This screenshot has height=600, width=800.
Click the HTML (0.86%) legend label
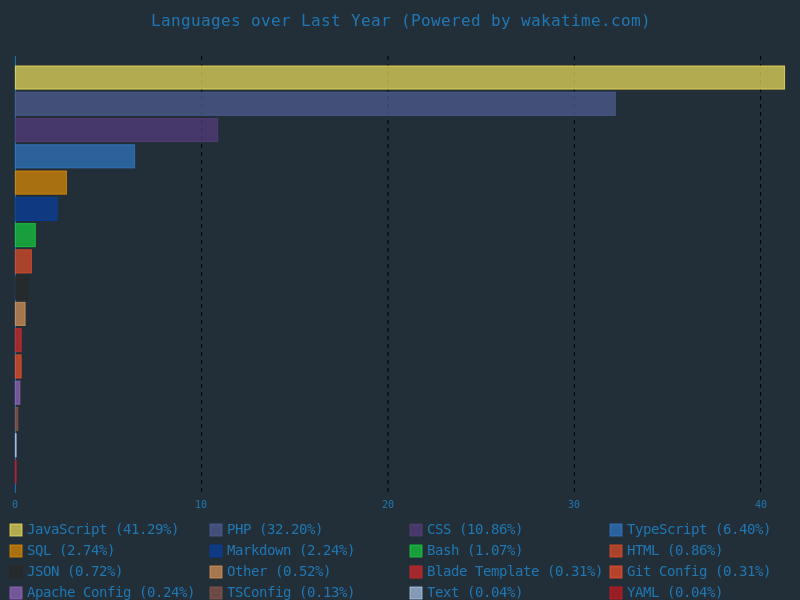674,551
